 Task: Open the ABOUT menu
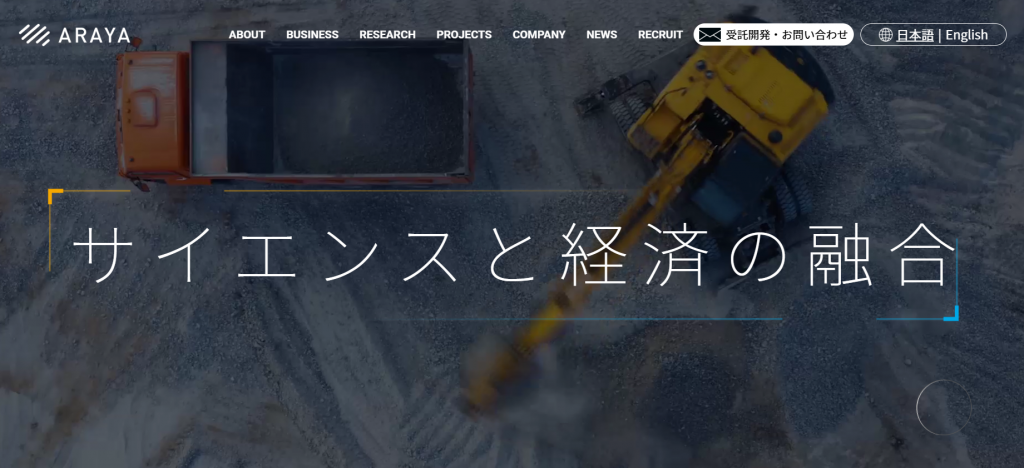(247, 35)
